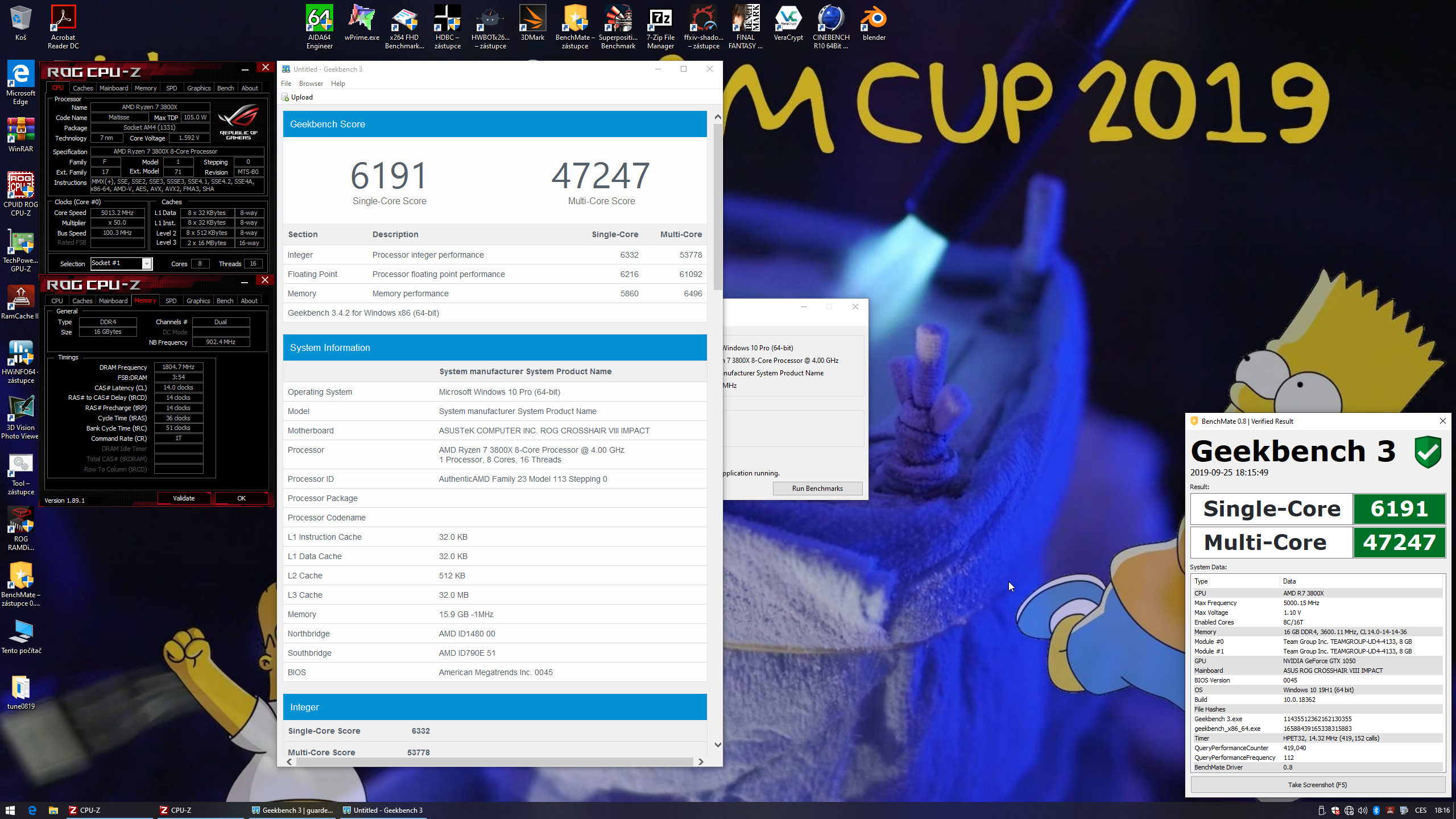Open SPD tab in top CPU-Z window

point(171,88)
